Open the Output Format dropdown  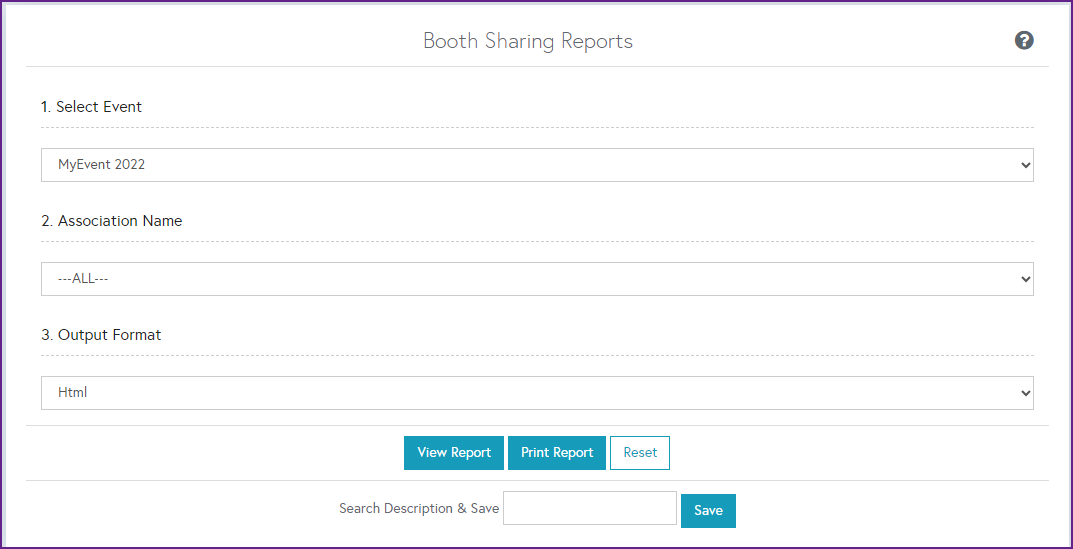(x=536, y=393)
